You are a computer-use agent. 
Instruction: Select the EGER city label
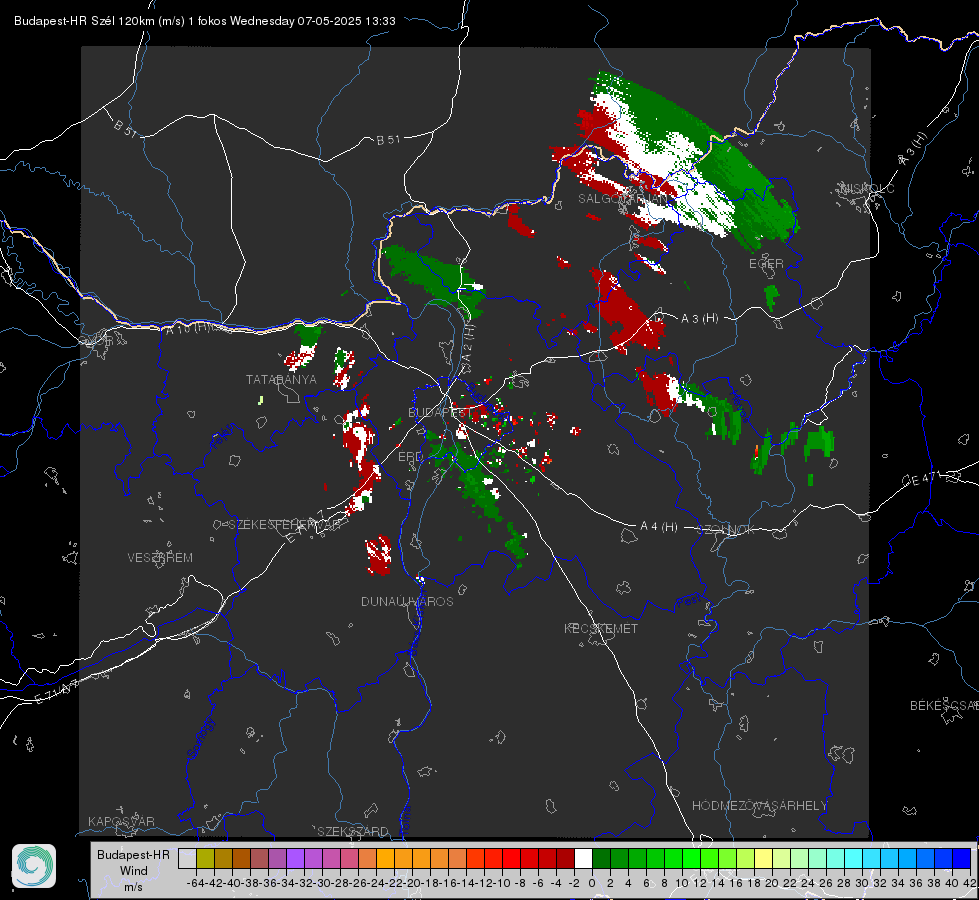766,264
